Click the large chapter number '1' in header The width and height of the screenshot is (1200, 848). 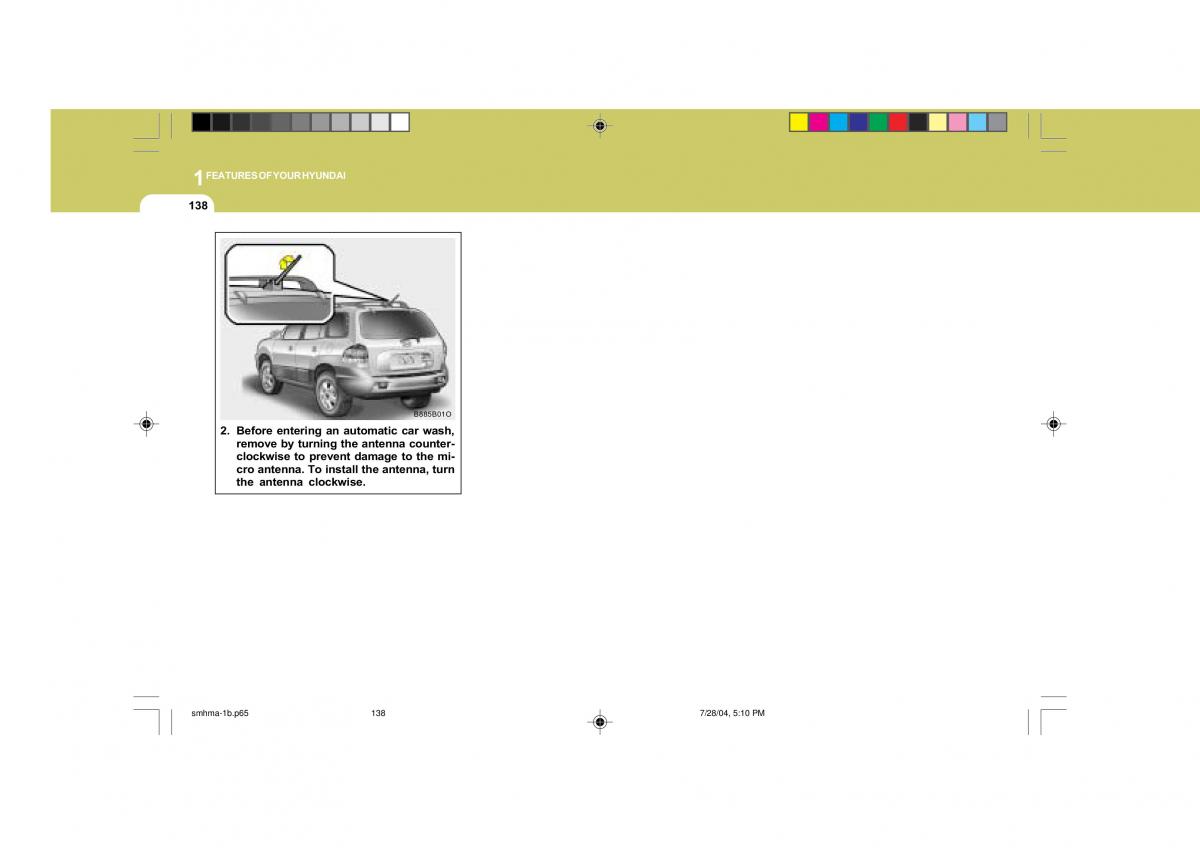click(199, 178)
